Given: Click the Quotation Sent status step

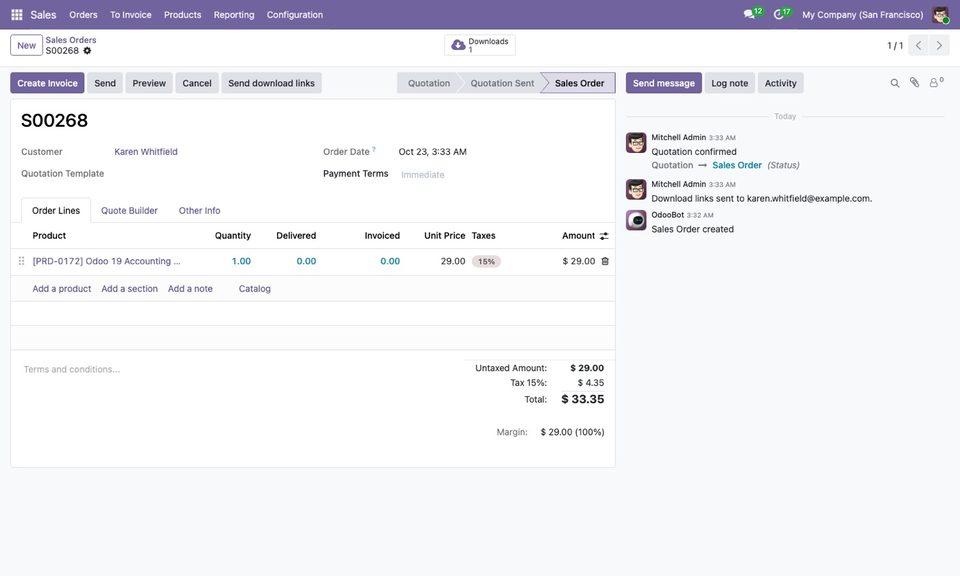Looking at the screenshot, I should [x=502, y=83].
